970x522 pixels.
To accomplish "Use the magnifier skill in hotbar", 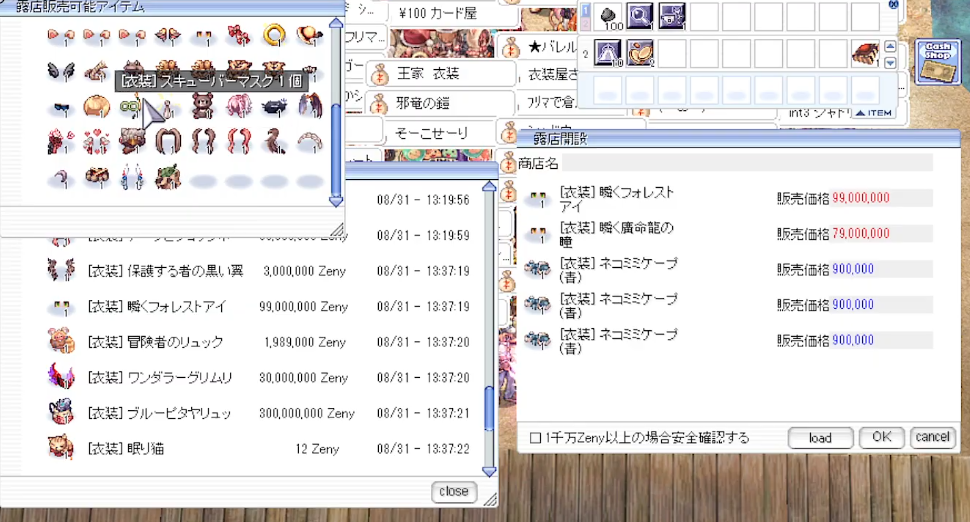I will (x=639, y=16).
